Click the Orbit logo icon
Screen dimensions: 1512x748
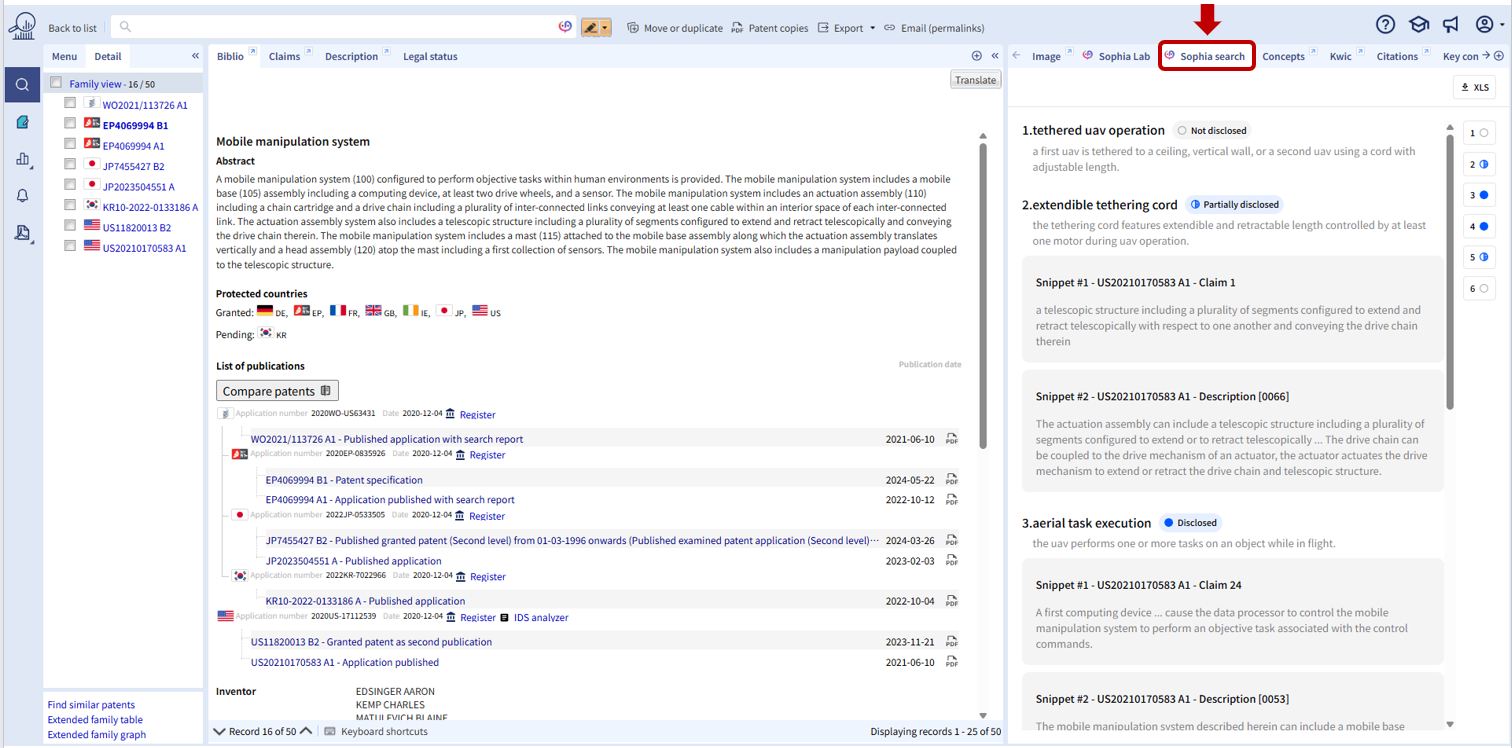pos(21,25)
